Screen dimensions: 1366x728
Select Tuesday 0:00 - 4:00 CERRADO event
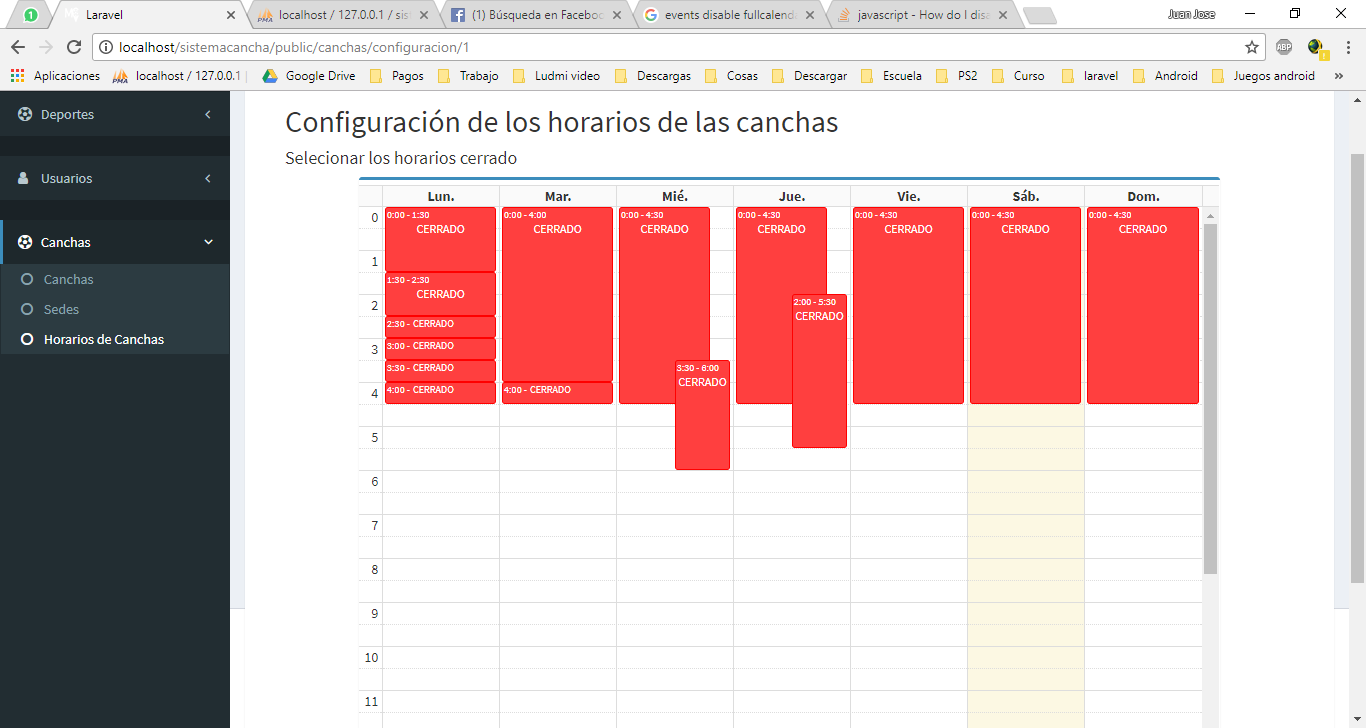[x=557, y=294]
